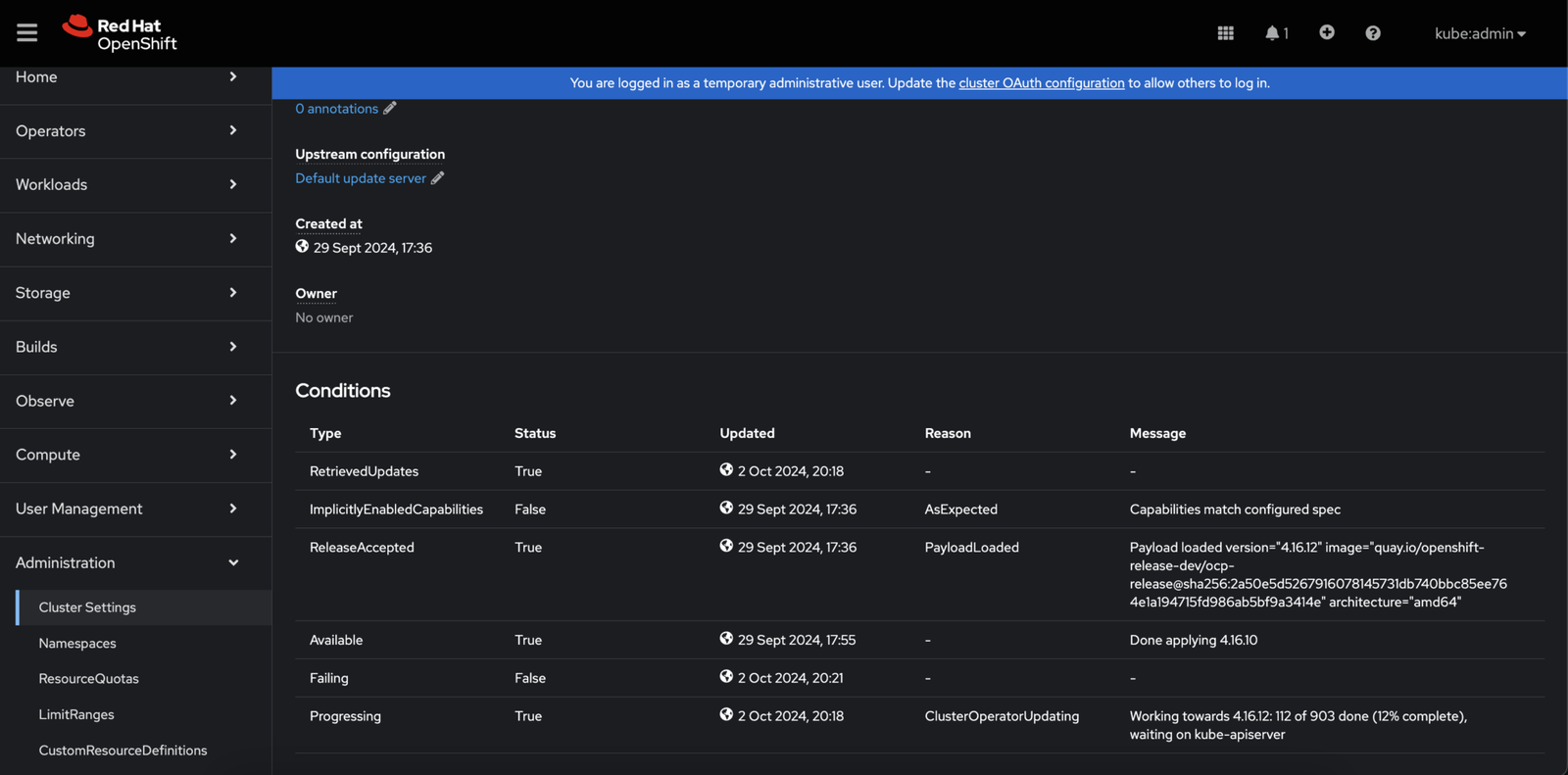Open LimitRanges in the sidebar
This screenshot has width=1568, height=775.
76,715
